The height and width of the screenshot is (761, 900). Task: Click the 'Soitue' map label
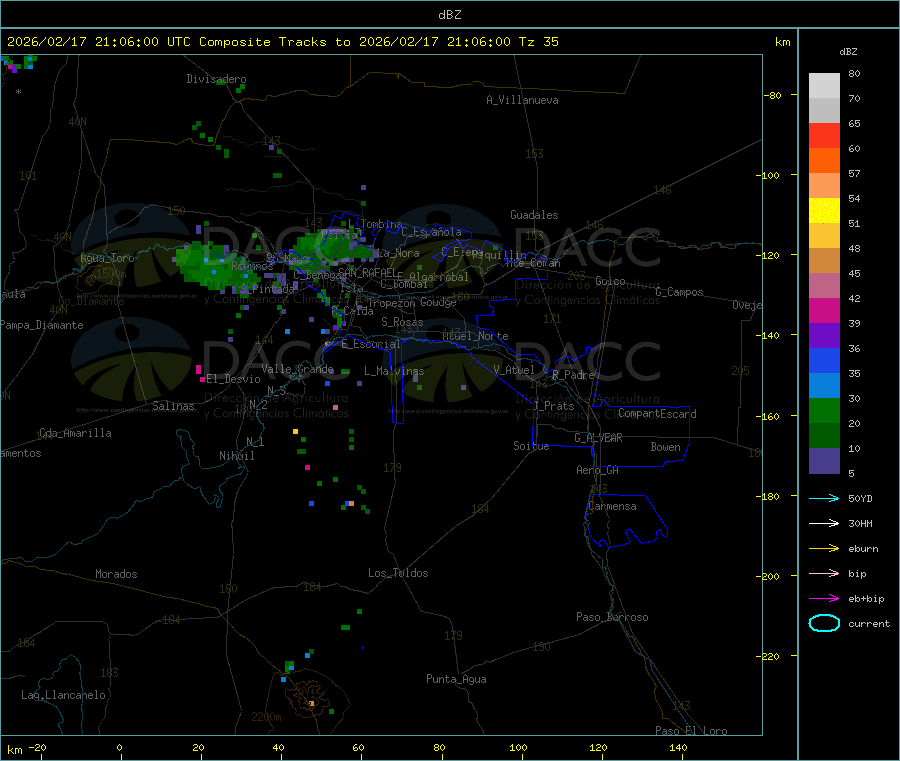(x=531, y=446)
